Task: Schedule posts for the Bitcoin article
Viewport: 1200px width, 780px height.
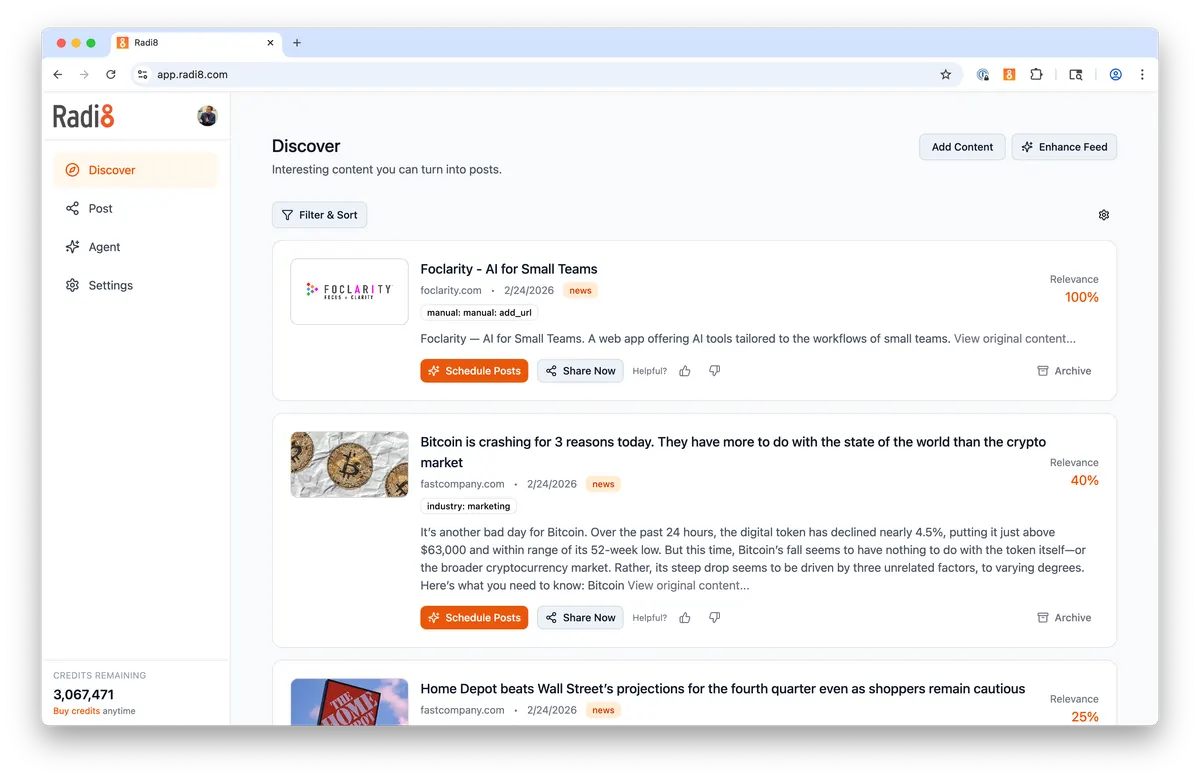Action: coord(474,618)
